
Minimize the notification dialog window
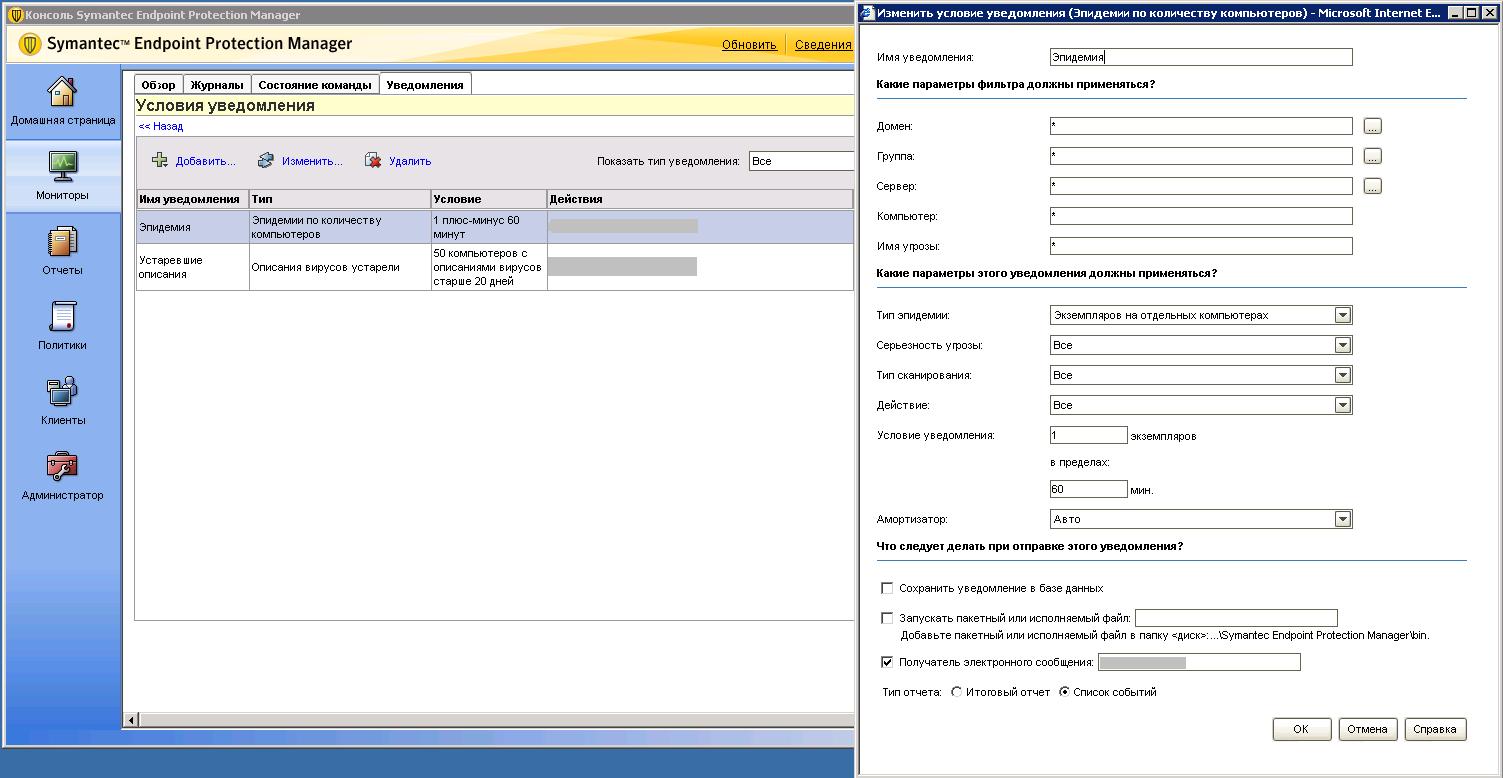pyautogui.click(x=1453, y=13)
